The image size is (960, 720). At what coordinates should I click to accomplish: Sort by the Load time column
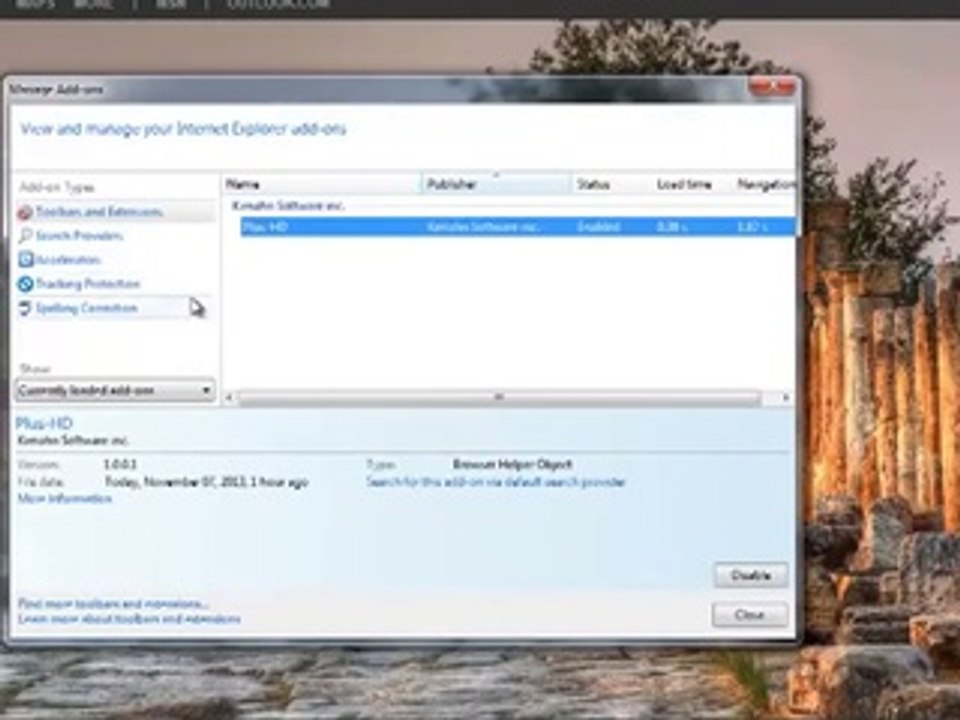pos(691,184)
